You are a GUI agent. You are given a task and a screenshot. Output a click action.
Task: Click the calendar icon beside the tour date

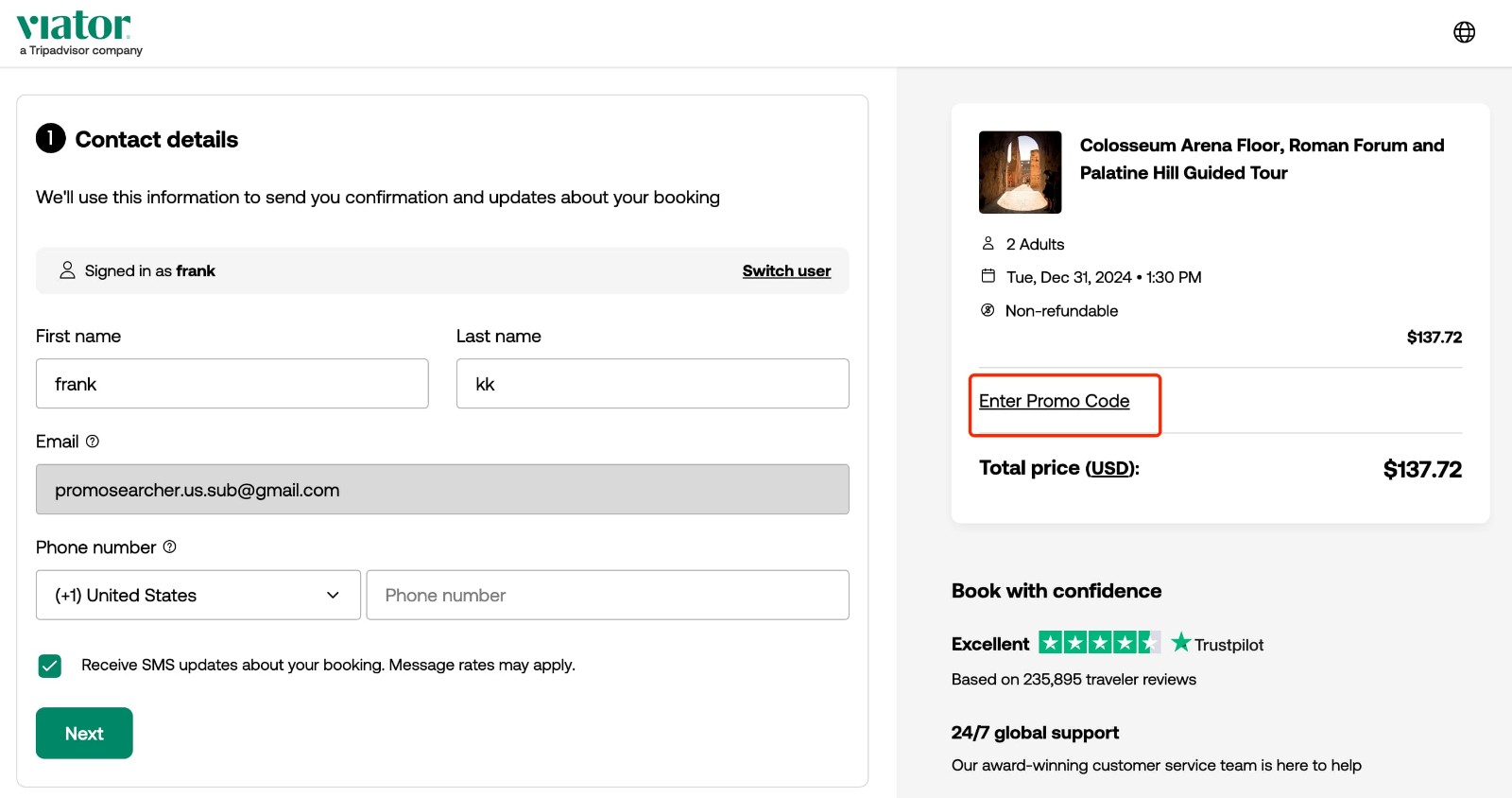coord(988,276)
